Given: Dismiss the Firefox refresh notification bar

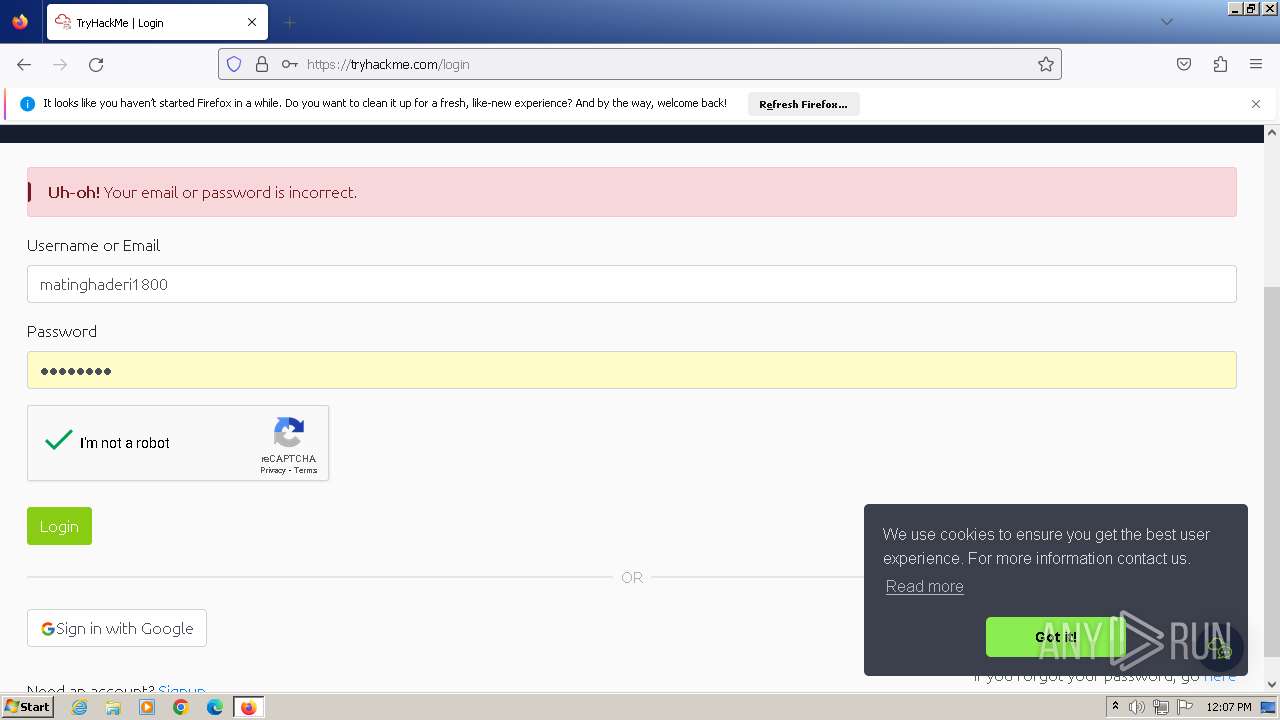Looking at the screenshot, I should 1256,104.
